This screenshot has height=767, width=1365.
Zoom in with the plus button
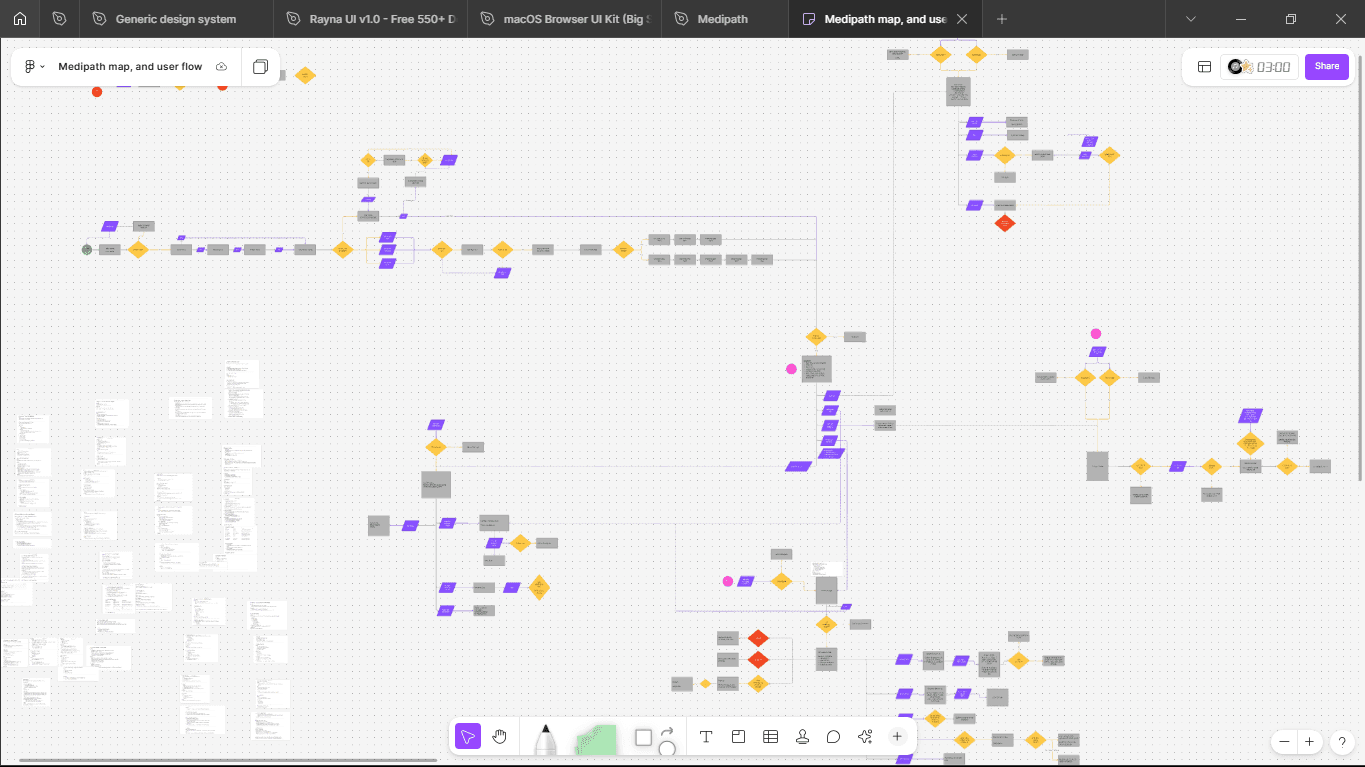coord(1309,742)
